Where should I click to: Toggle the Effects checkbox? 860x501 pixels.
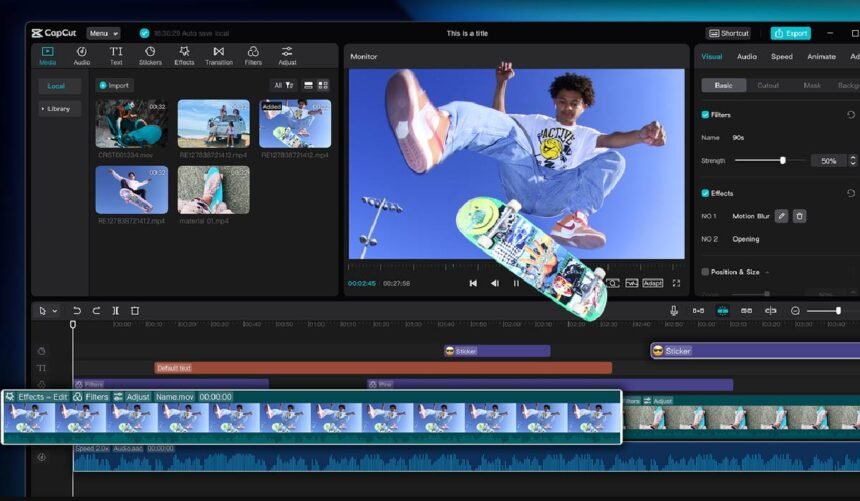705,193
